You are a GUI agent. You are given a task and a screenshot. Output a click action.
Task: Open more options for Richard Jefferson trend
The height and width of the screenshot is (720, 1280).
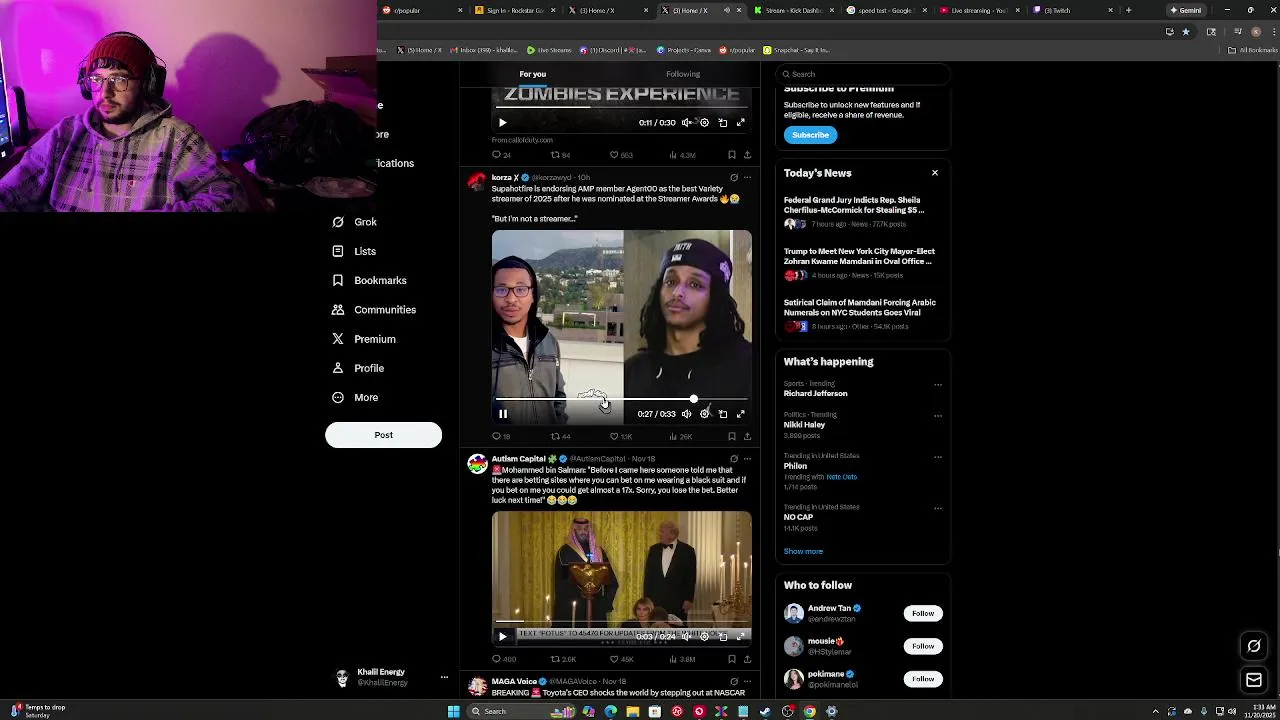(937, 385)
